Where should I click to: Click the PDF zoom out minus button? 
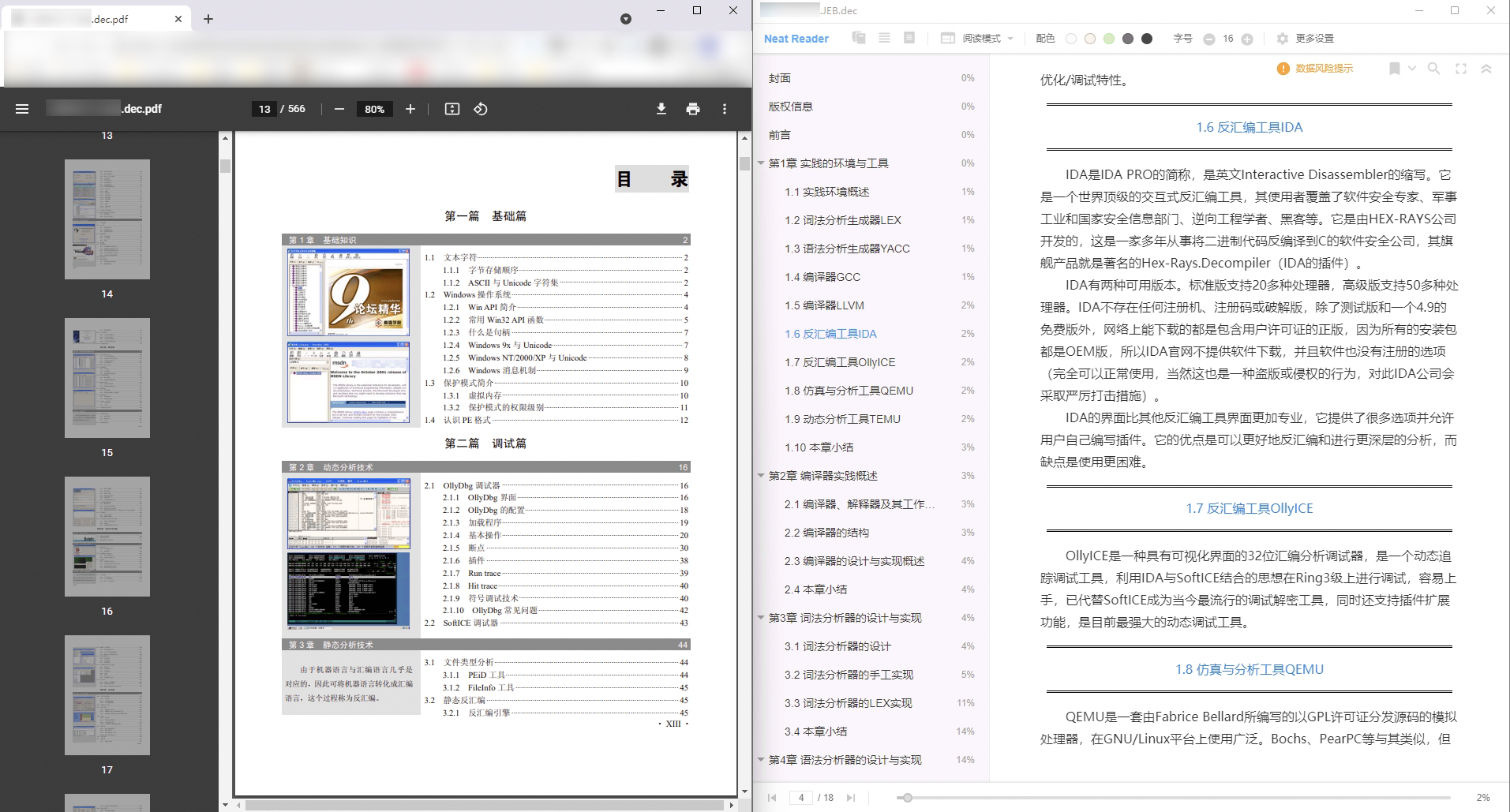[339, 109]
